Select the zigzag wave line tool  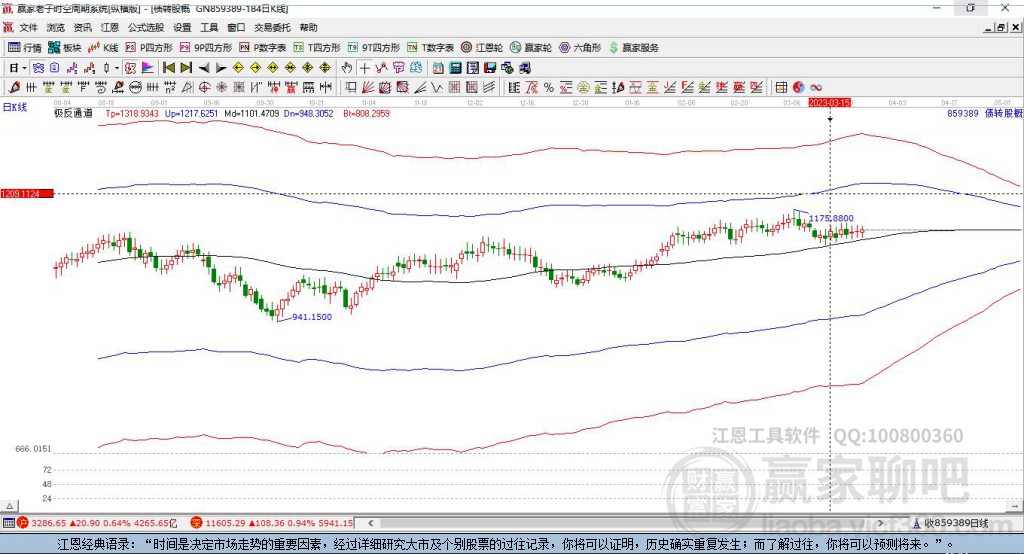(x=437, y=87)
